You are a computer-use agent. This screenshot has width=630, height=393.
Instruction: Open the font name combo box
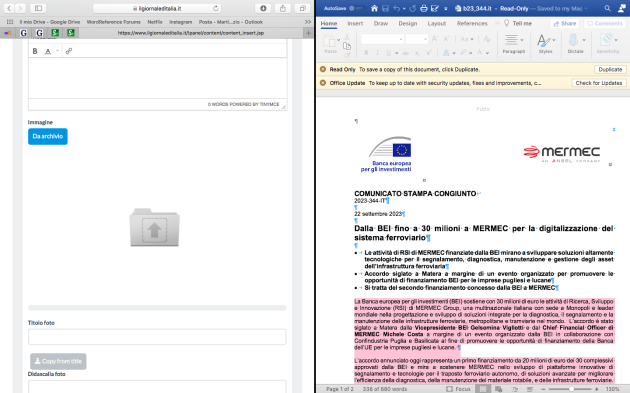(382, 39)
